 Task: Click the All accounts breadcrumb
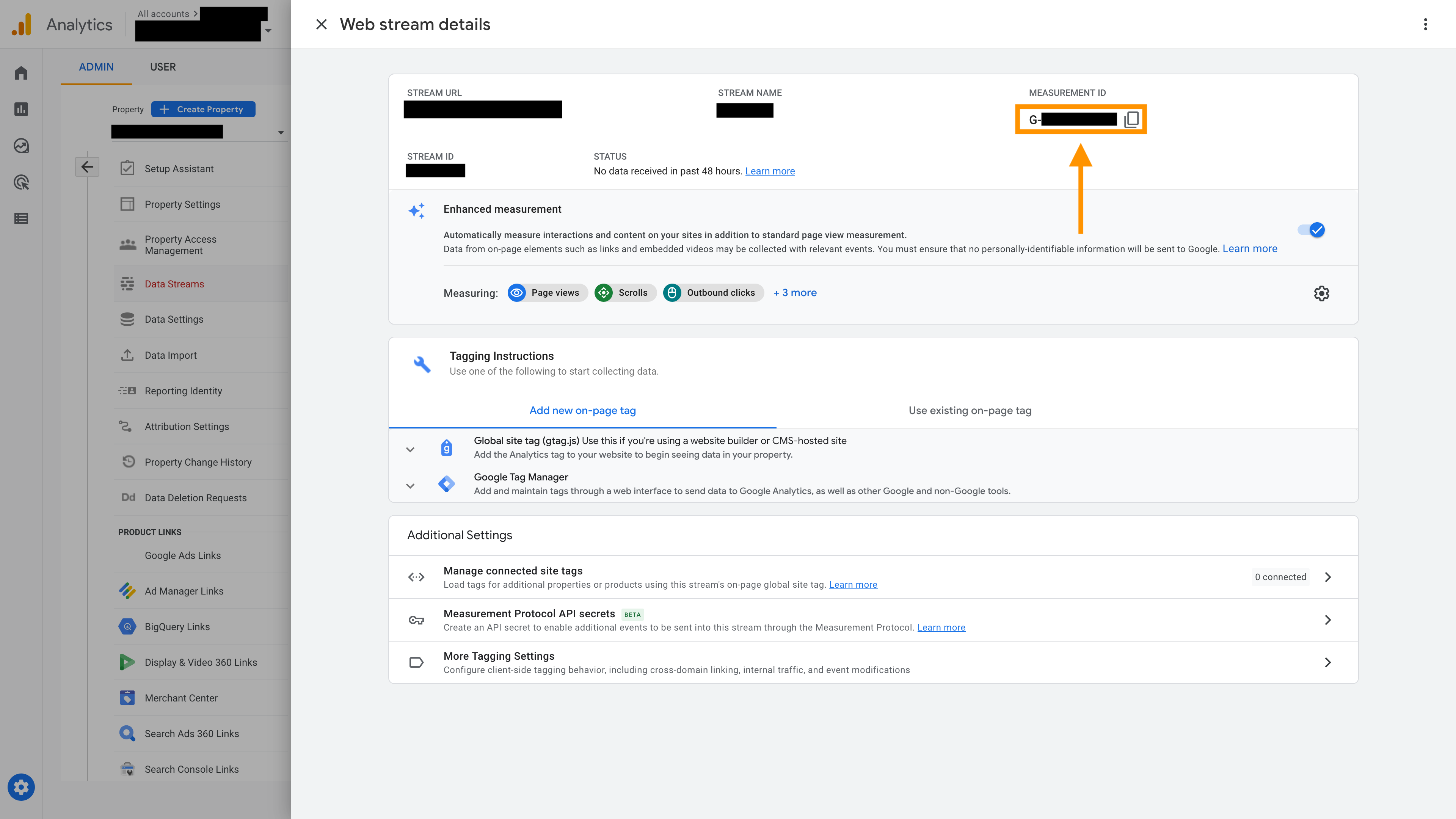pyautogui.click(x=163, y=14)
